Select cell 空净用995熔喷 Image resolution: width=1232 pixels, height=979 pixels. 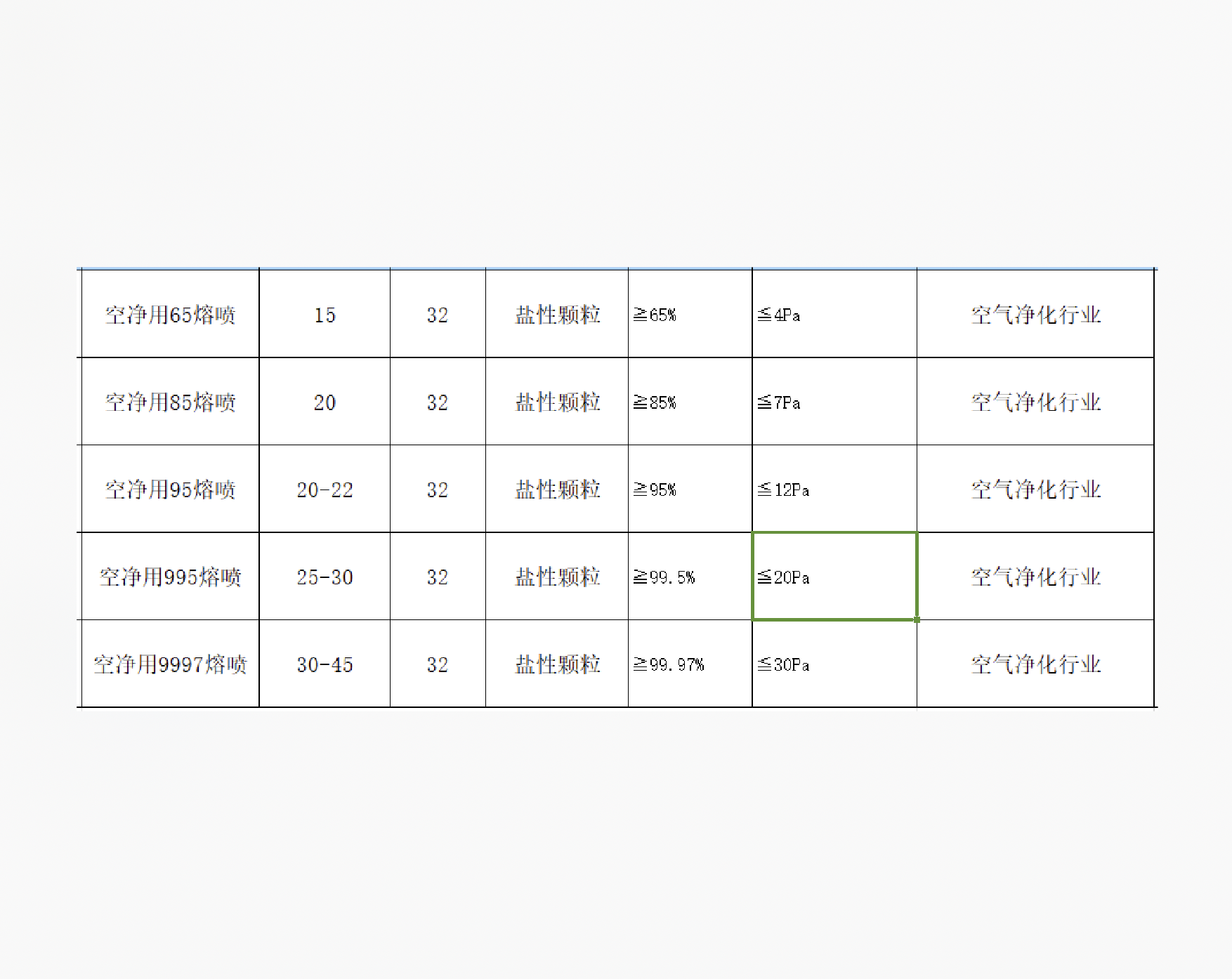(171, 577)
